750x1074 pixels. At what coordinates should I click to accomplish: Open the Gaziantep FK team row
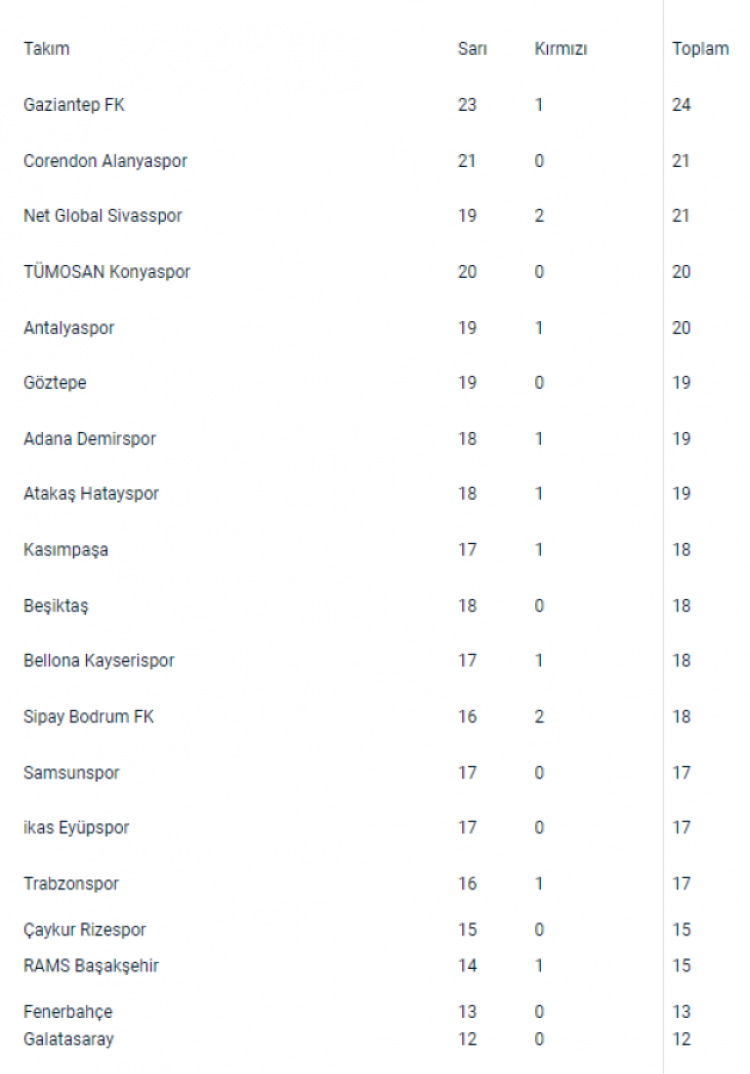pos(74,104)
